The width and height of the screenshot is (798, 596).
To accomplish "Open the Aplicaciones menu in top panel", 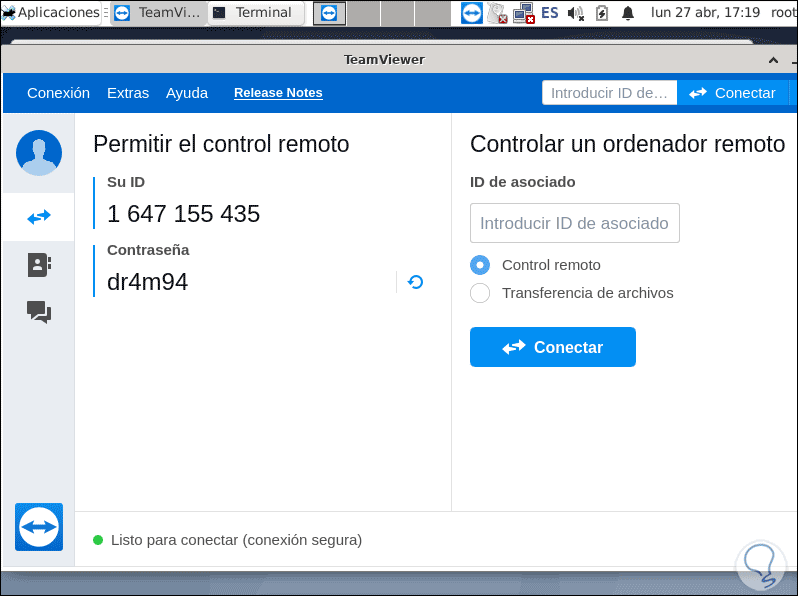I will click(x=51, y=12).
